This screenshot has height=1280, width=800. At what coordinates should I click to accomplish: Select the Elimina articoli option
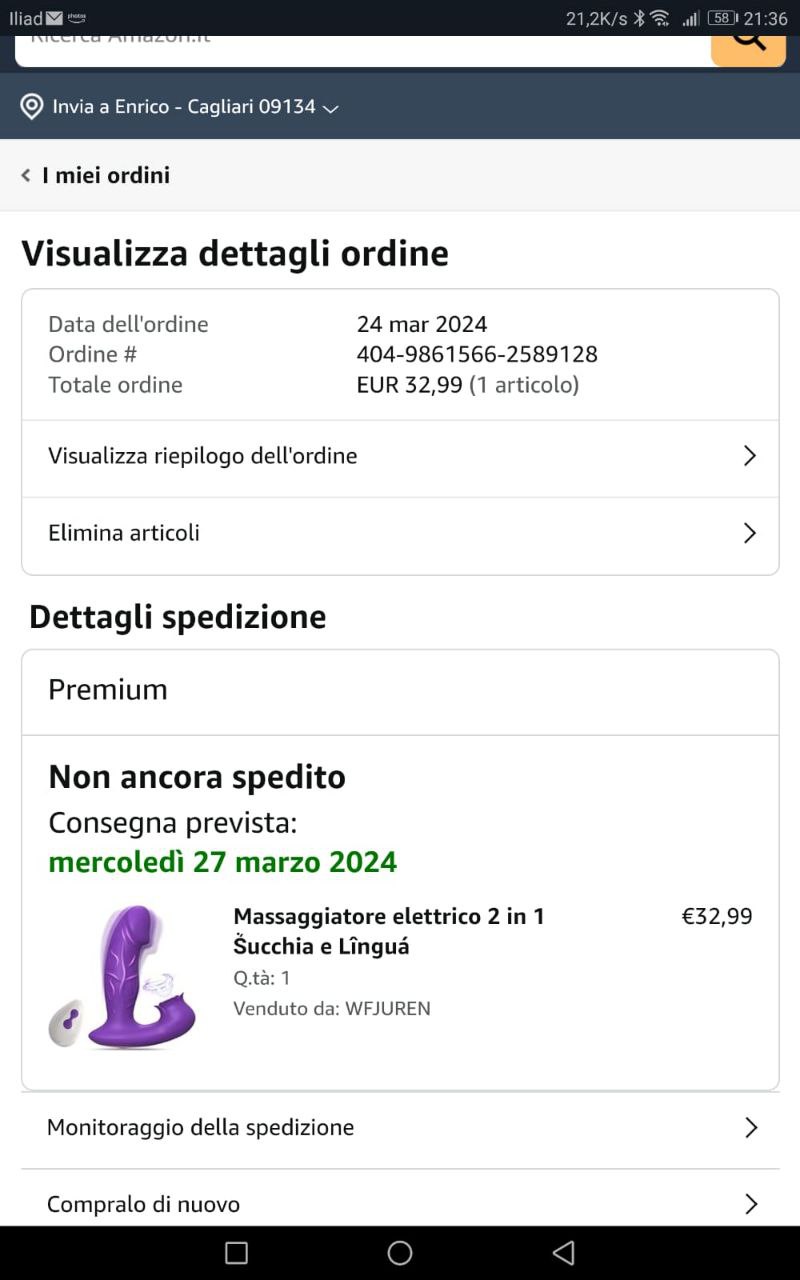pyautogui.click(x=124, y=533)
